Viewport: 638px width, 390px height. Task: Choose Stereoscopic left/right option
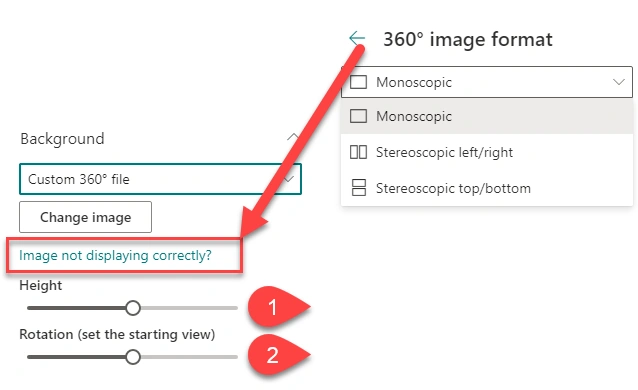tap(487, 152)
